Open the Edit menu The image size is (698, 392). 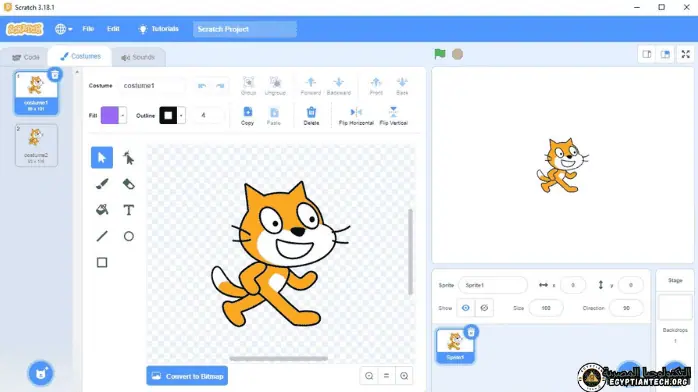tap(113, 28)
